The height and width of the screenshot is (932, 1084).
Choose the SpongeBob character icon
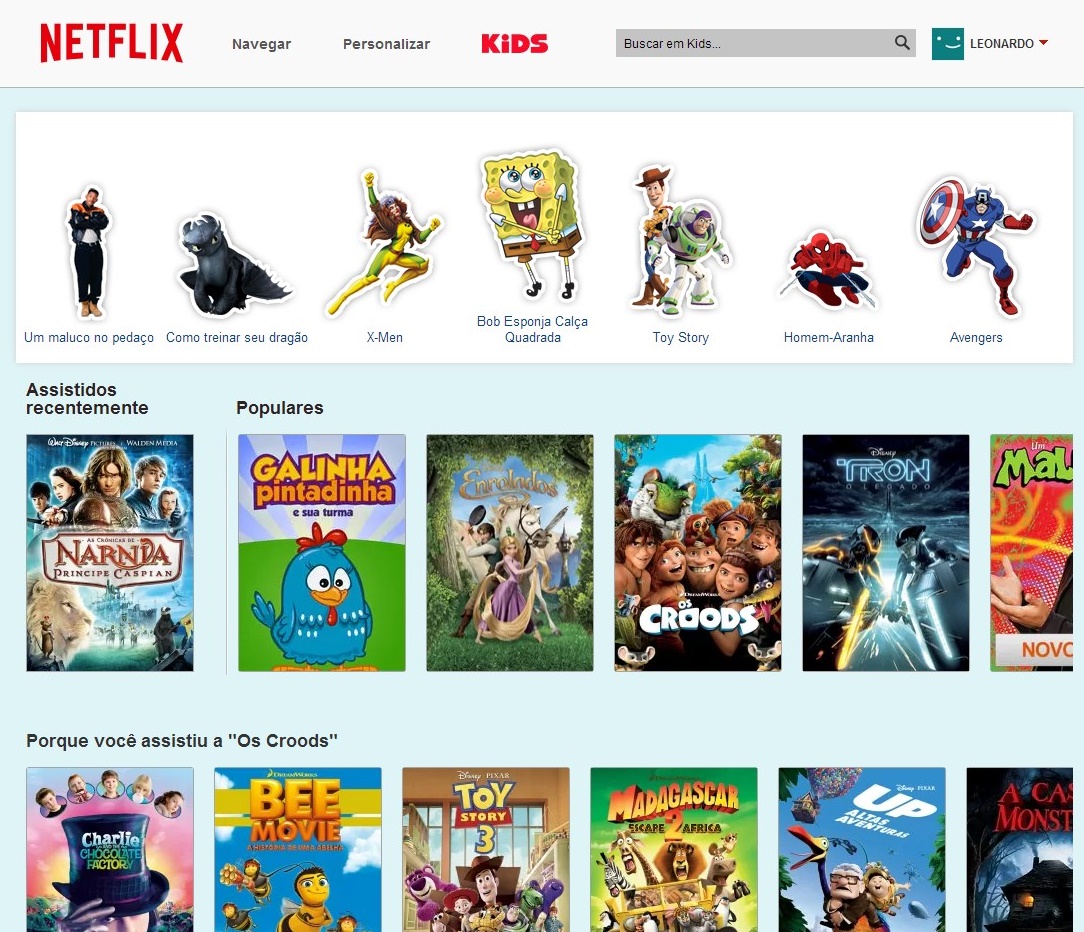(x=532, y=225)
